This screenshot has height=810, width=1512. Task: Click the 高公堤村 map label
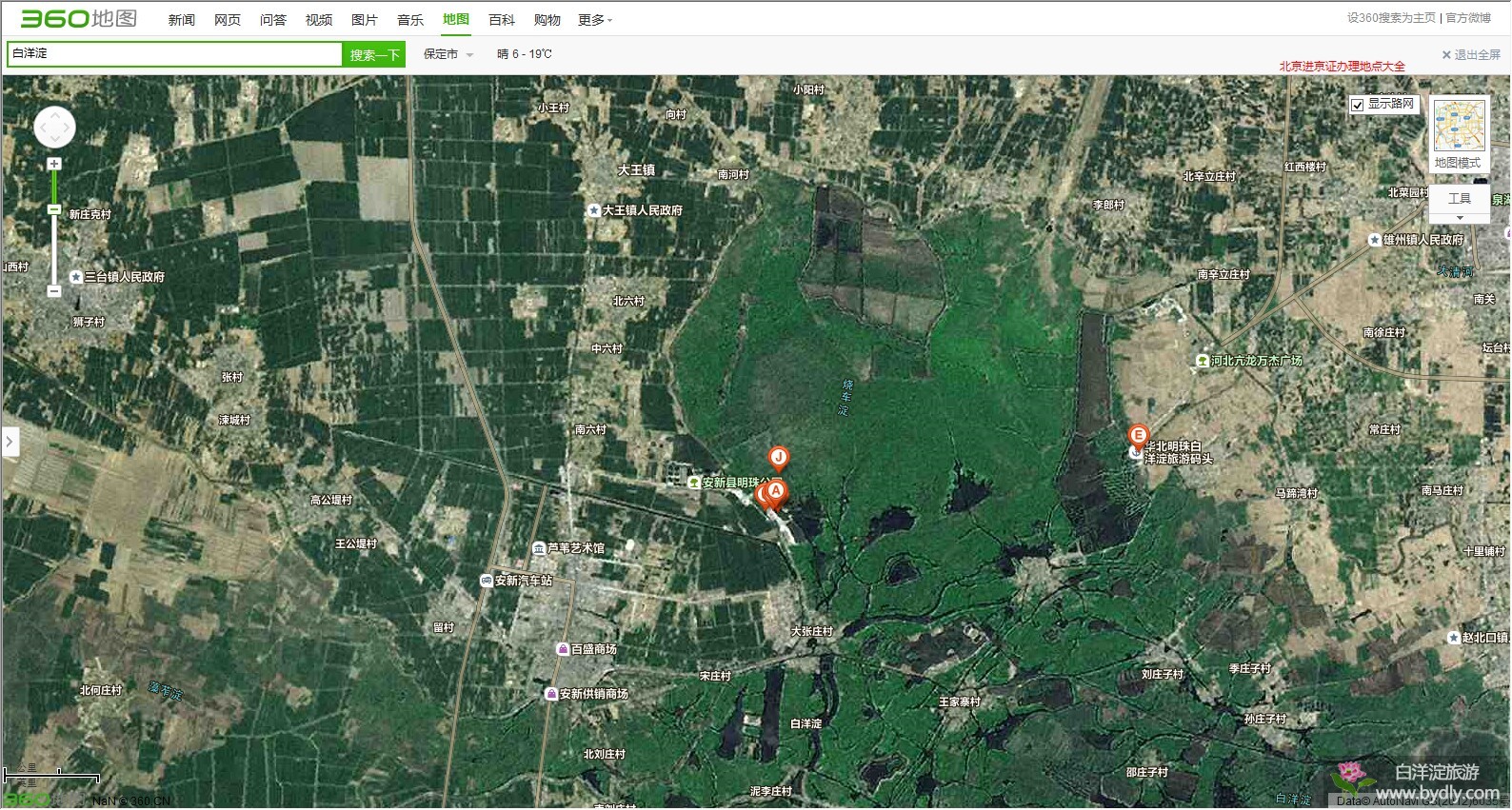[x=331, y=501]
